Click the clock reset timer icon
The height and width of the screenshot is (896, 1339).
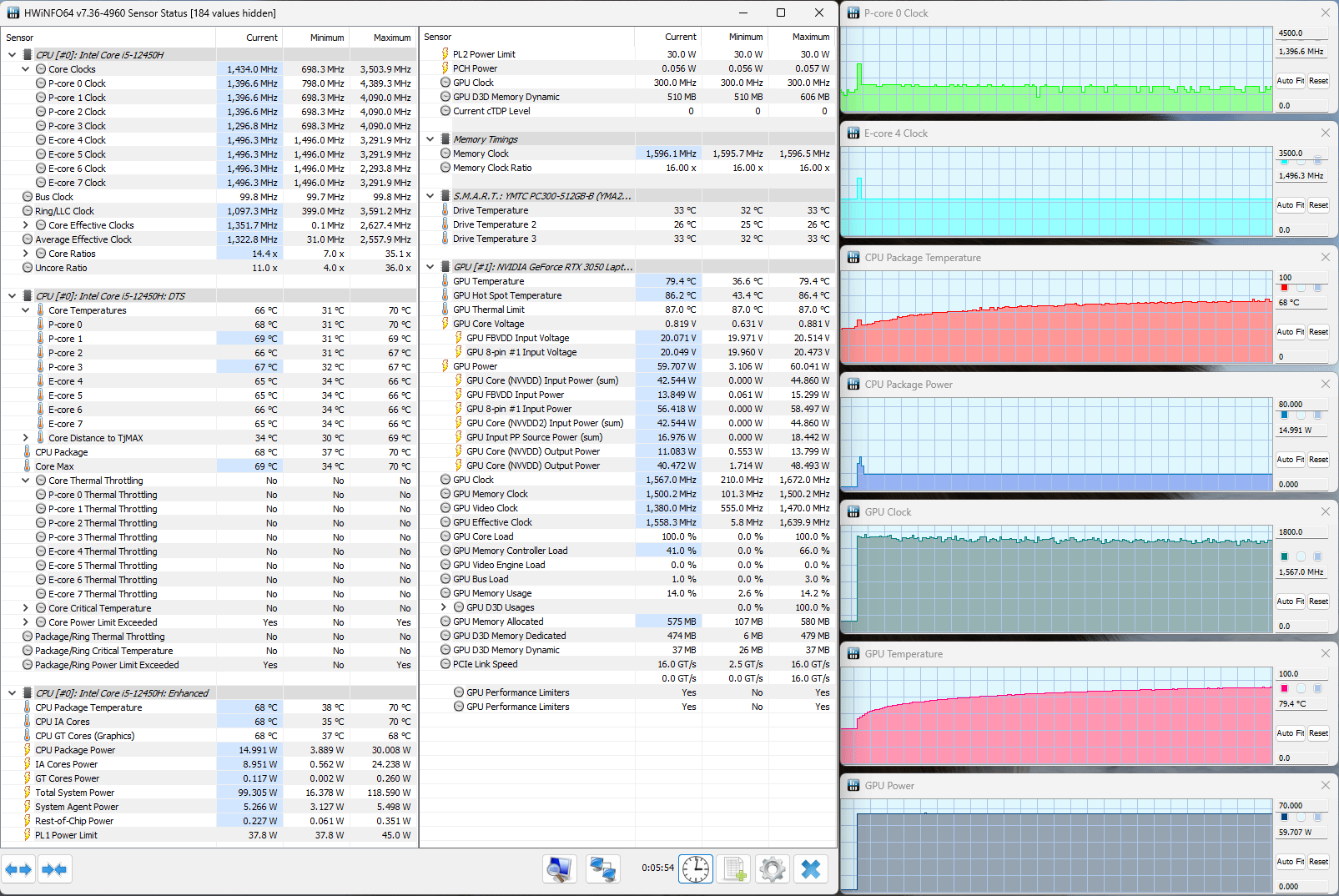[695, 869]
